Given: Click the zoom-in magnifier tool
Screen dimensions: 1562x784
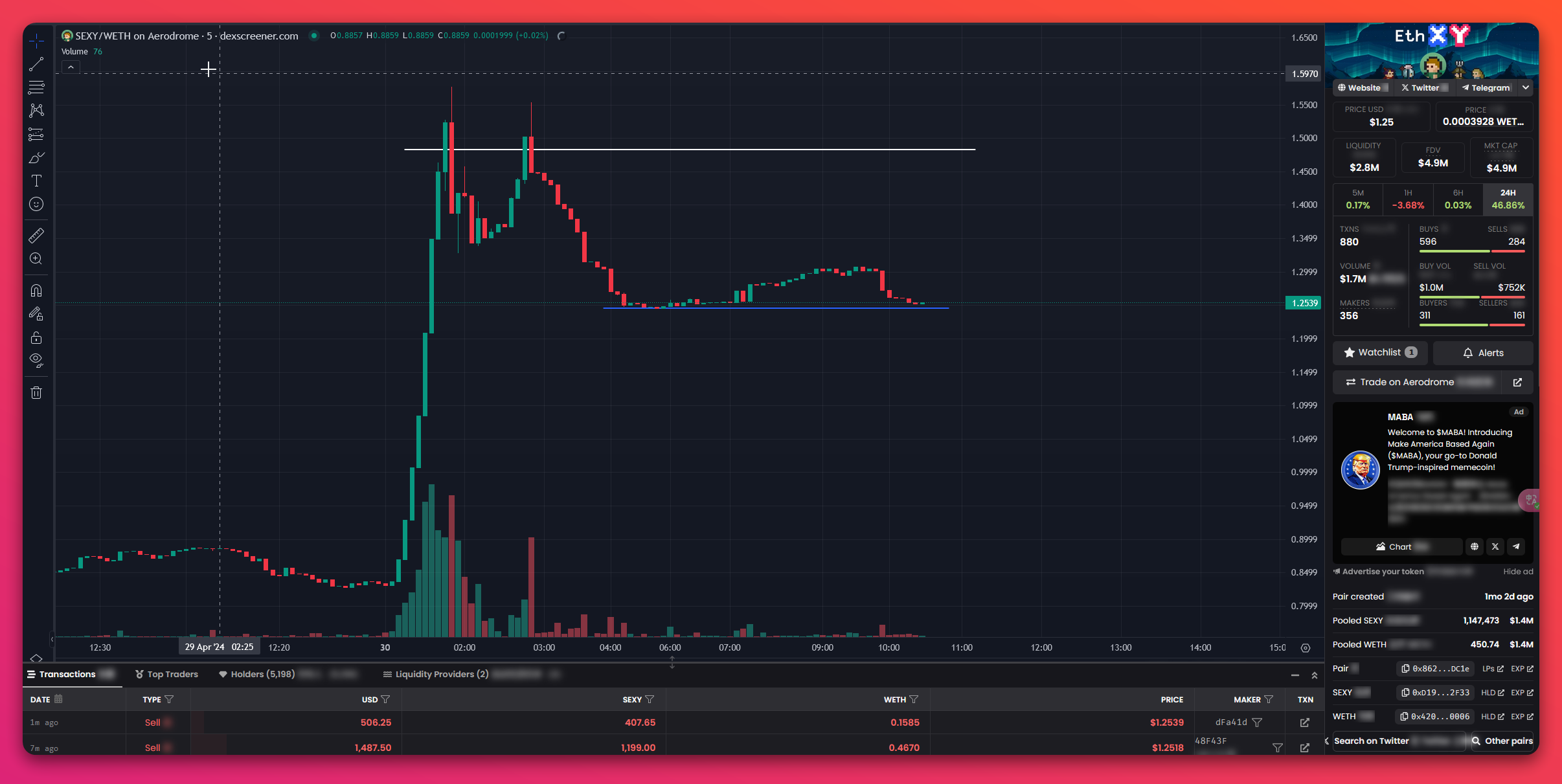Looking at the screenshot, I should click(x=36, y=259).
